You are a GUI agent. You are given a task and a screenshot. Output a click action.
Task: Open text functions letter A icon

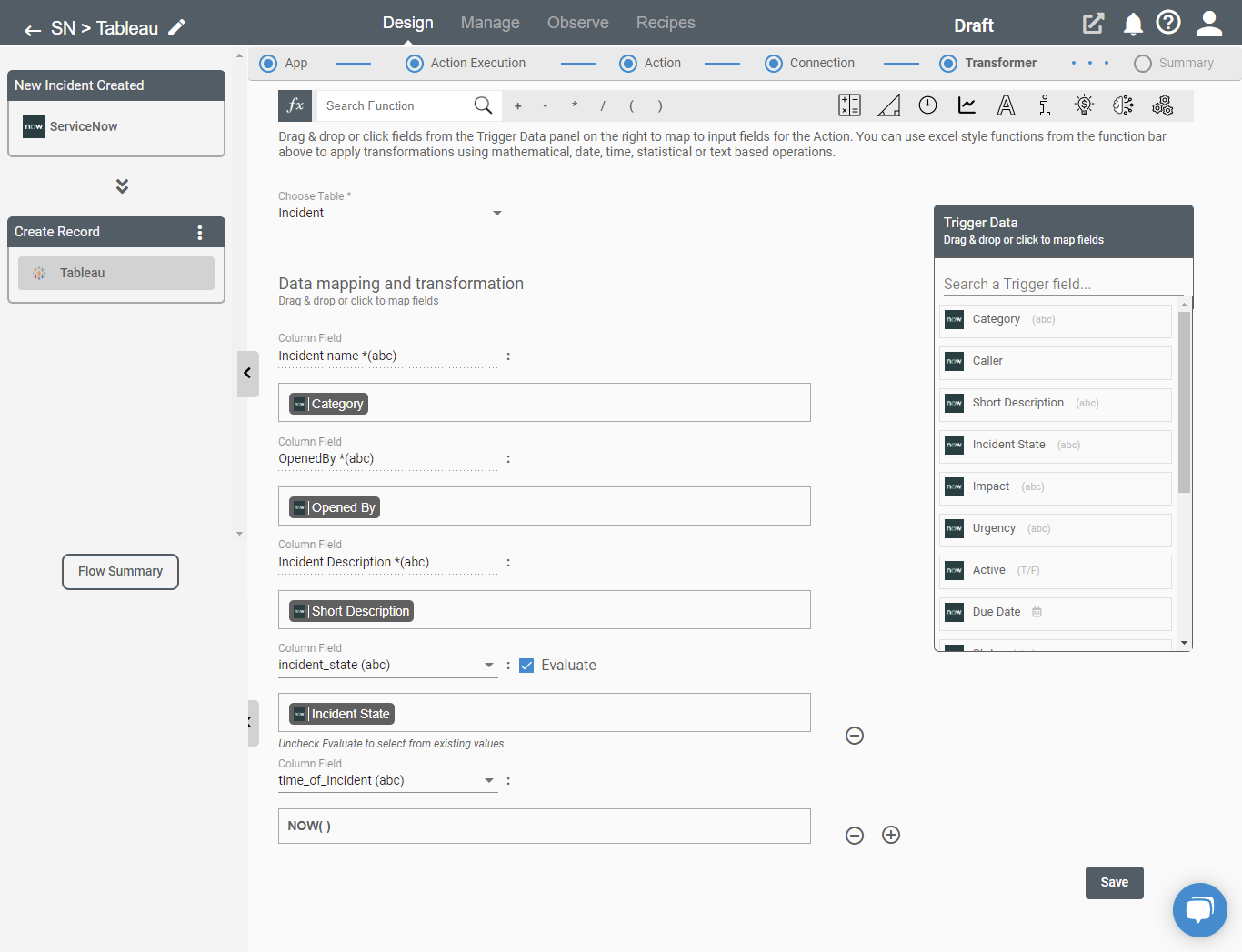(x=1006, y=105)
